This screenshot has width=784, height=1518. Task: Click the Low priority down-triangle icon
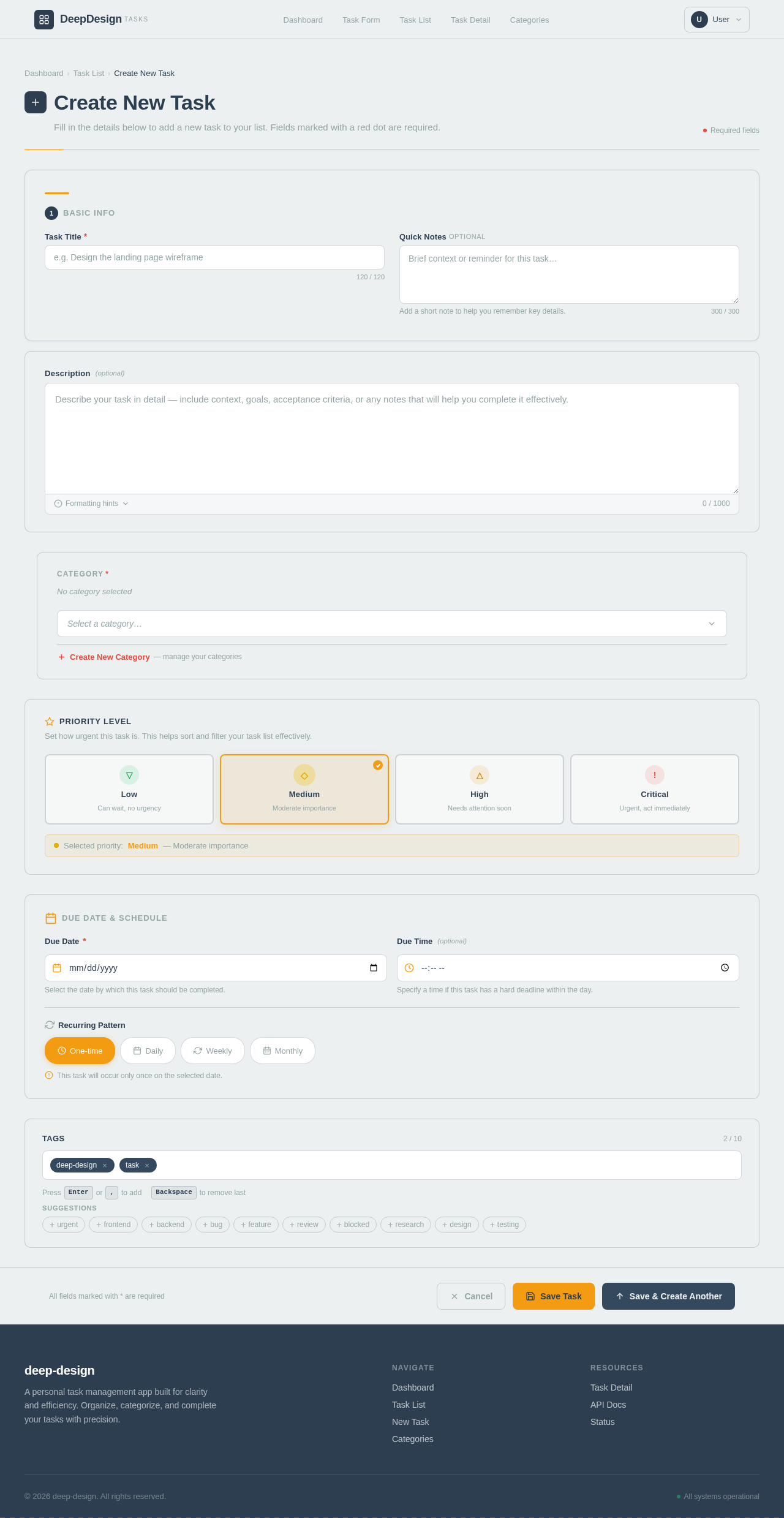point(129,775)
